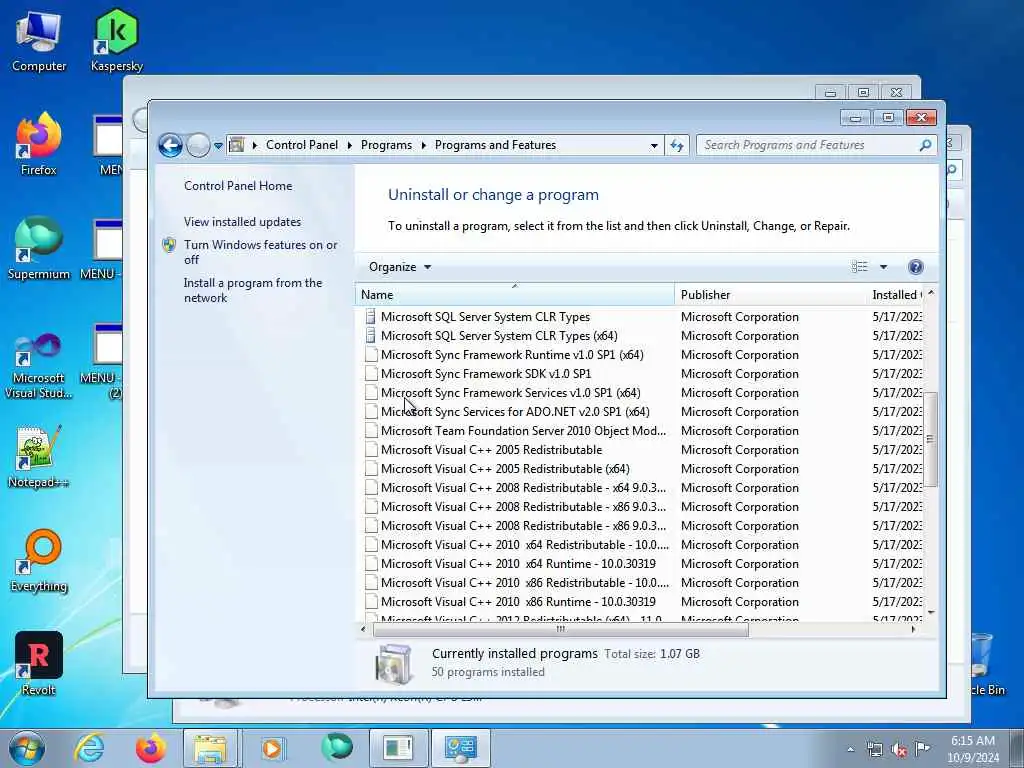This screenshot has width=1024, height=768.
Task: Click the list's scroll down arrow
Action: click(931, 612)
